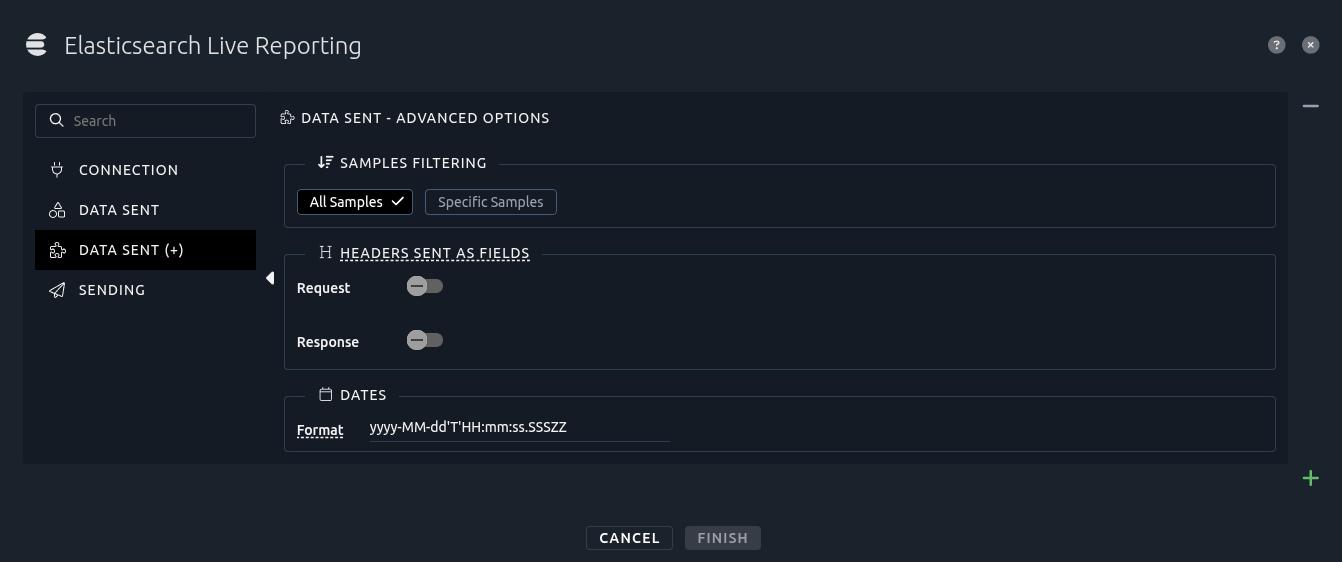Click the Data Sent (+) puzzle icon
Screen dimensions: 1342x562
[57, 250]
